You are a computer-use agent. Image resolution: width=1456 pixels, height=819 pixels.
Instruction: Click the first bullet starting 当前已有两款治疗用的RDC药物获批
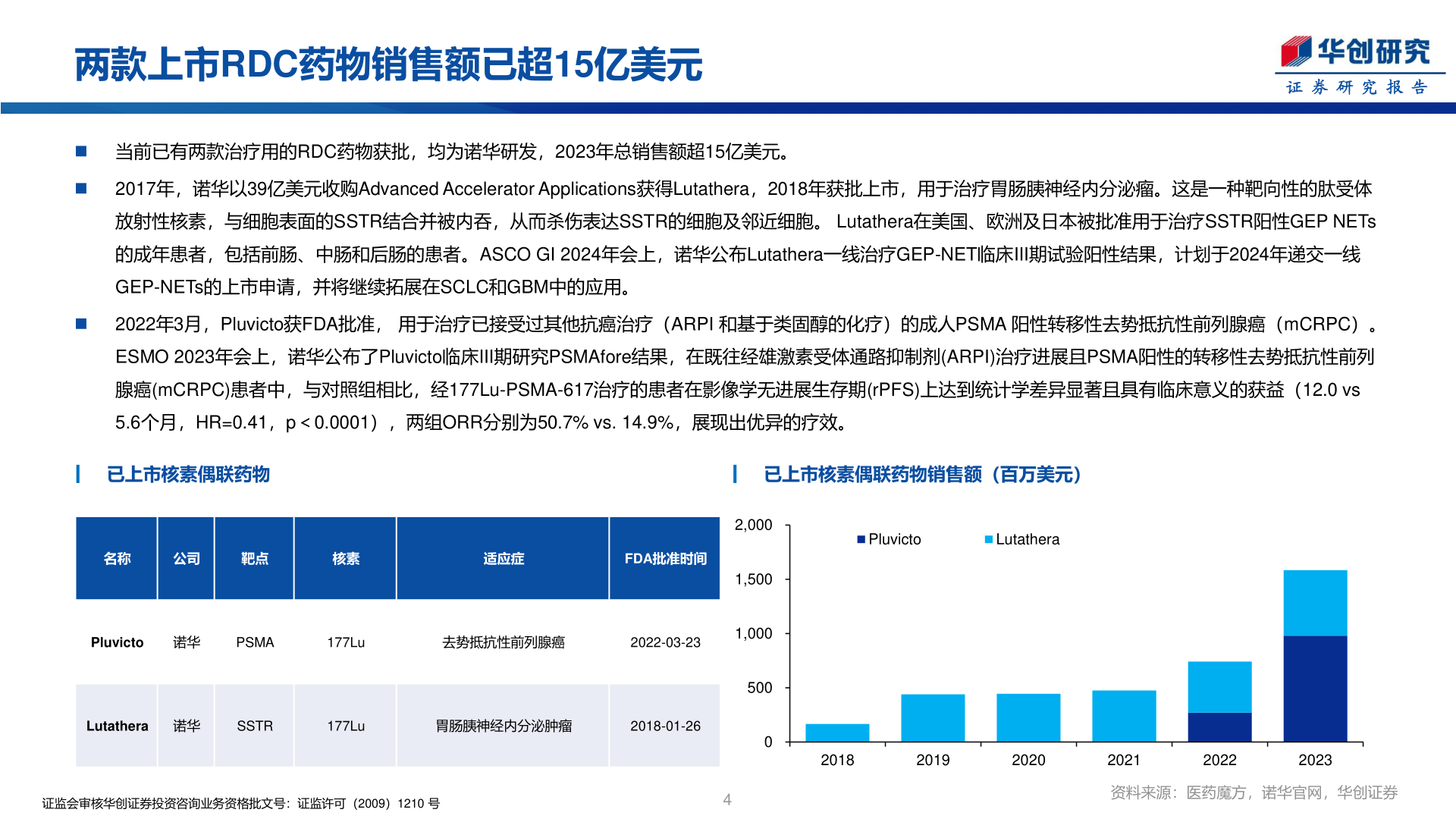454,152
